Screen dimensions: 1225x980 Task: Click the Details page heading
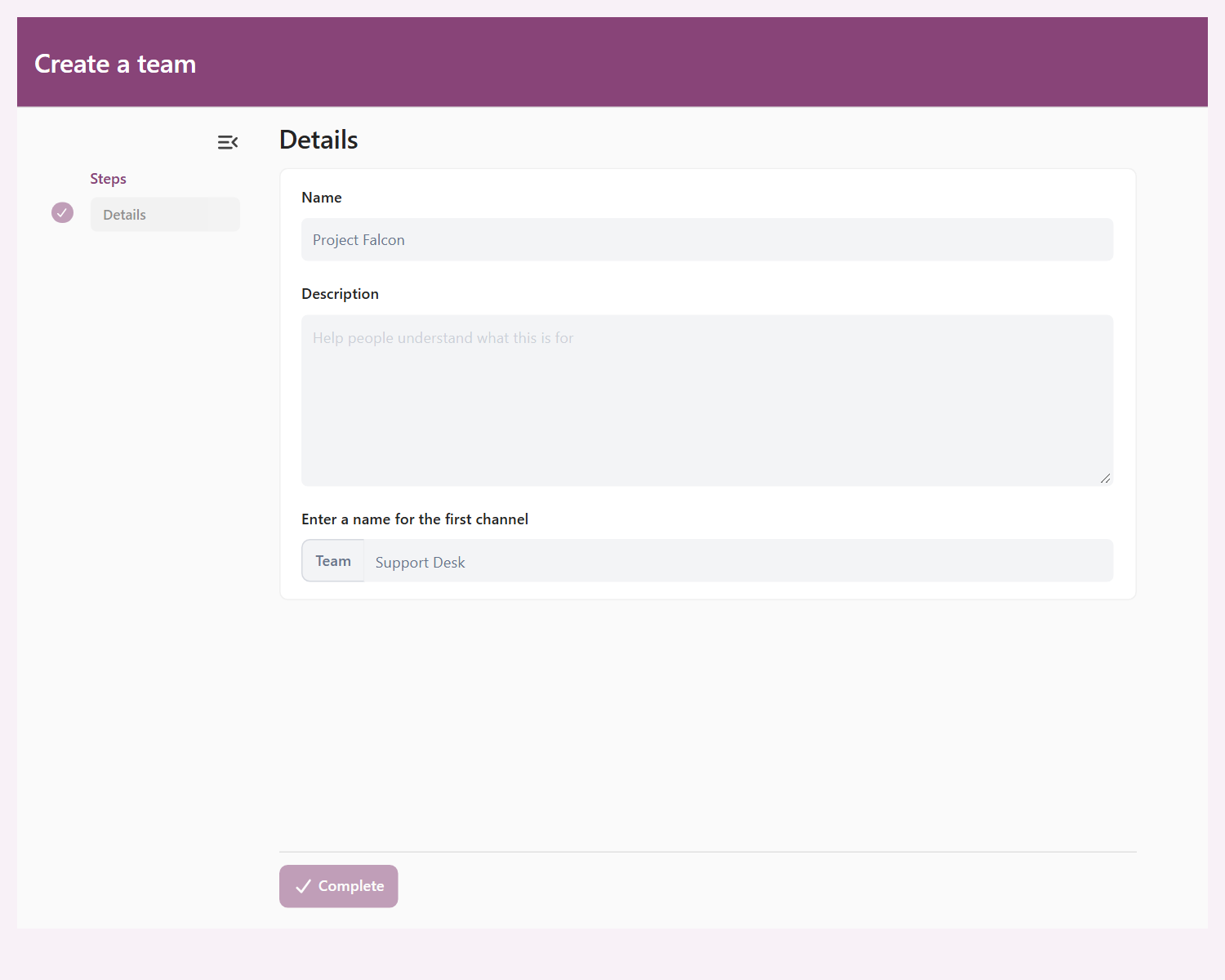tap(318, 140)
